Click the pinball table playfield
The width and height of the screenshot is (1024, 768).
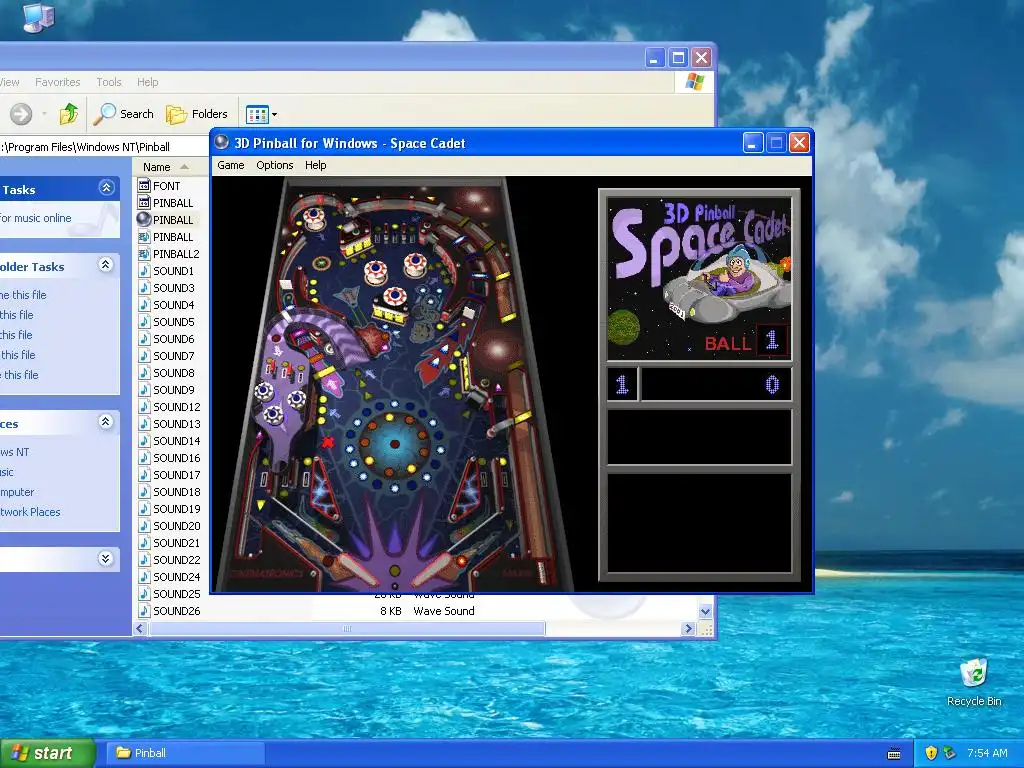point(394,385)
